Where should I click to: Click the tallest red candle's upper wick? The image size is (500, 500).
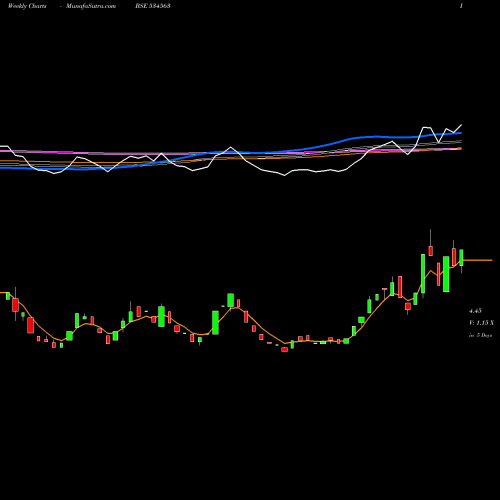point(430,237)
